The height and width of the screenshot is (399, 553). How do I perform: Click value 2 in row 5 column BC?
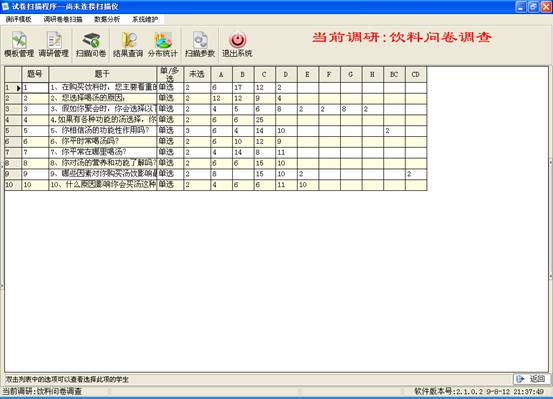394,131
